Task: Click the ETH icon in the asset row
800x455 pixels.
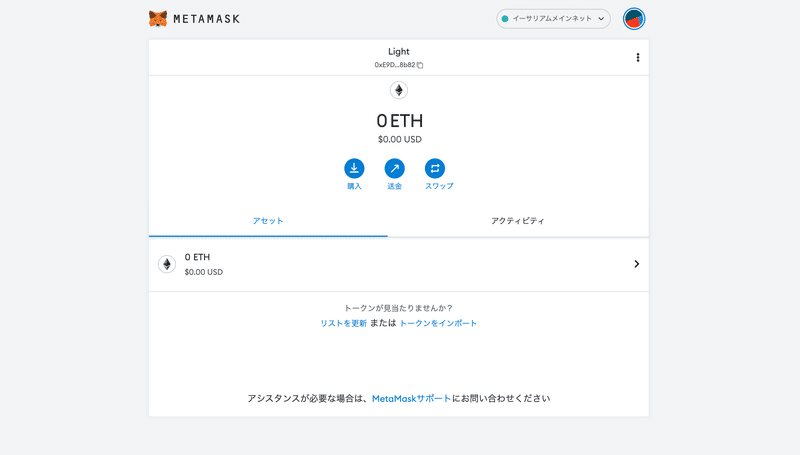Action: 167,264
